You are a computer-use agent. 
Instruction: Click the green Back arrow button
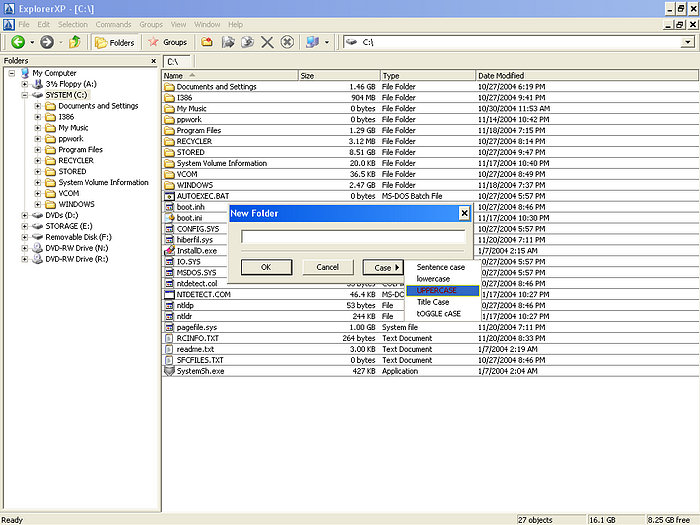[18, 42]
